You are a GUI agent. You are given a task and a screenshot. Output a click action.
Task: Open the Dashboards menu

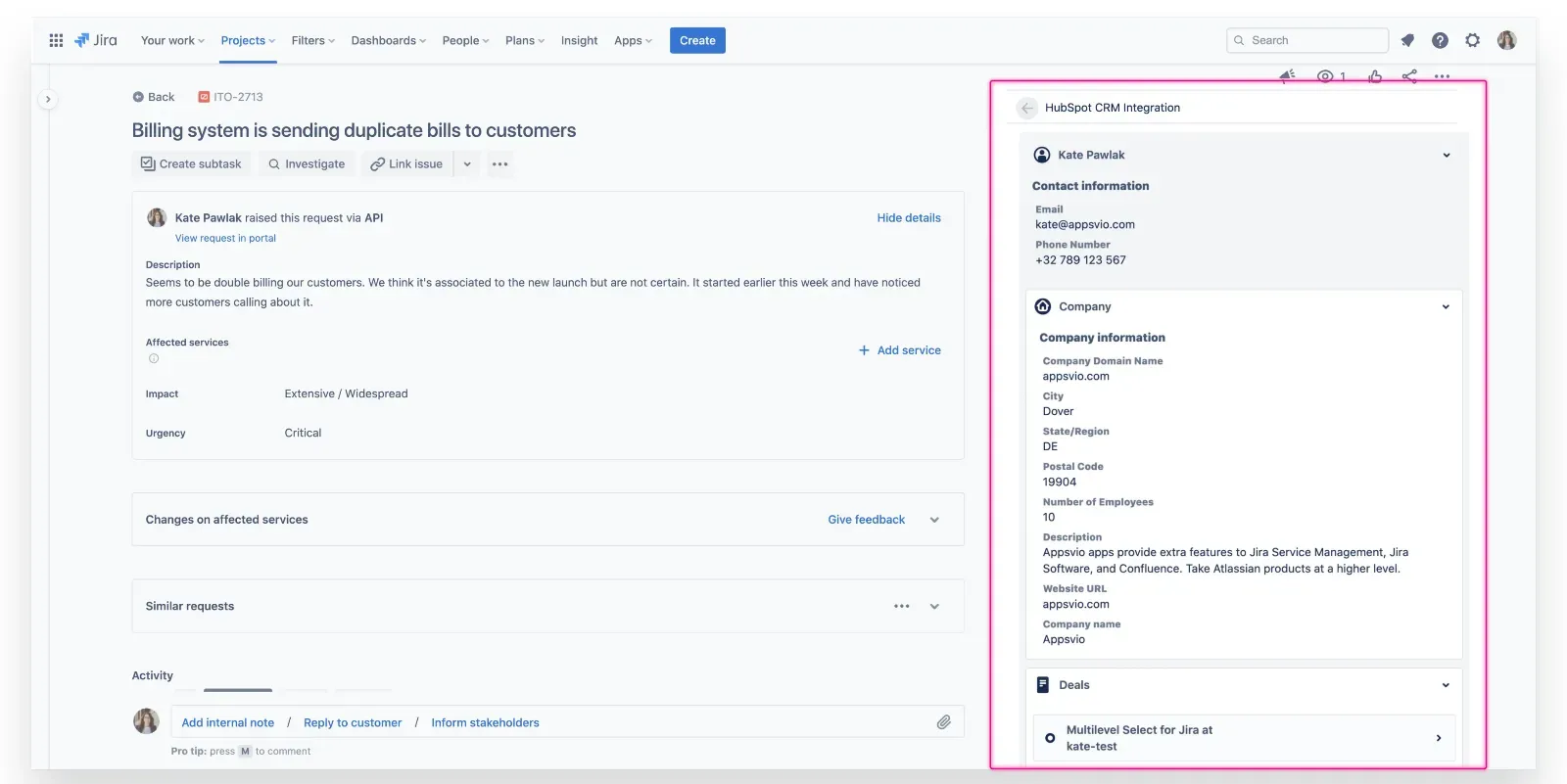coord(388,40)
